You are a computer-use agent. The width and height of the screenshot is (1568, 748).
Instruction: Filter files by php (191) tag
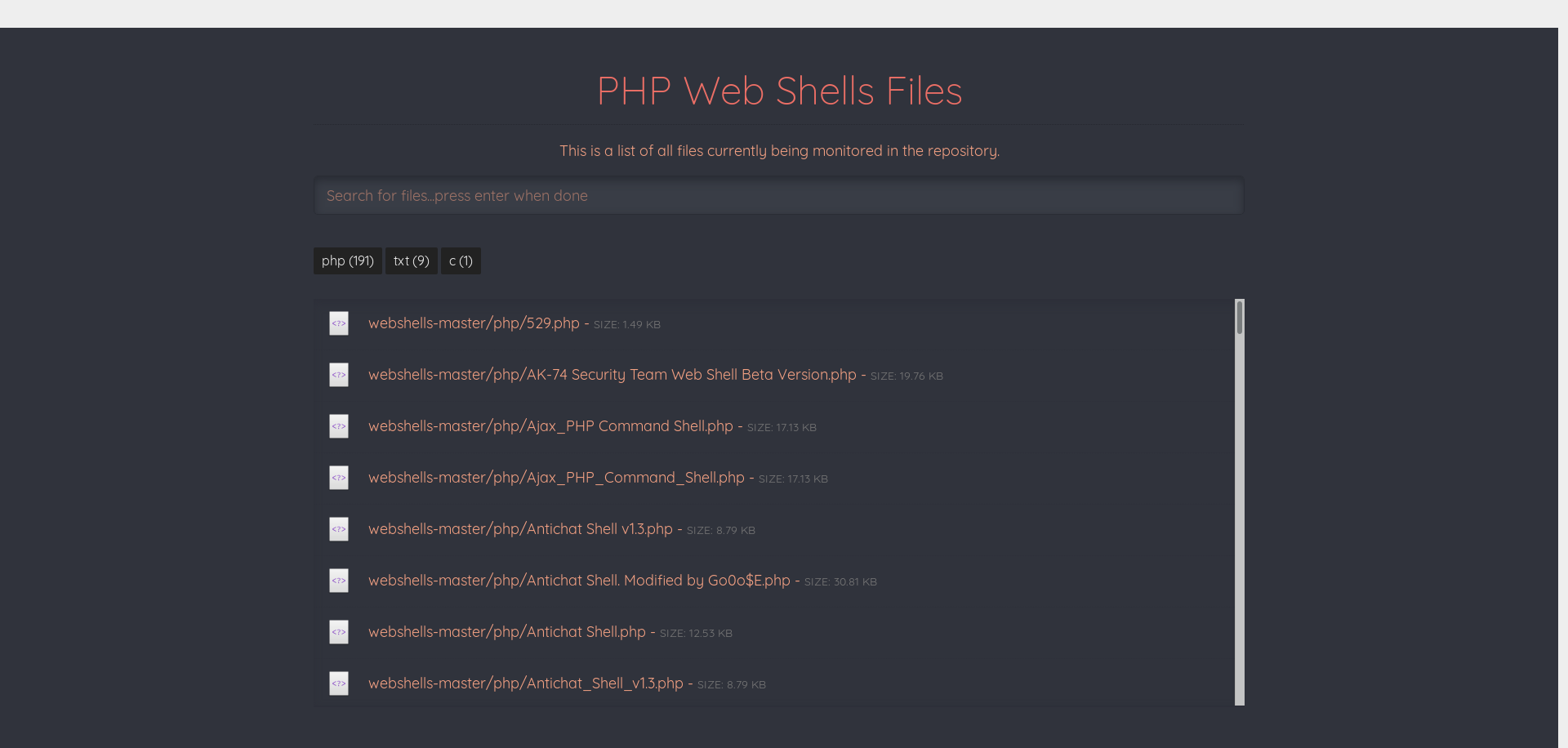pos(348,260)
